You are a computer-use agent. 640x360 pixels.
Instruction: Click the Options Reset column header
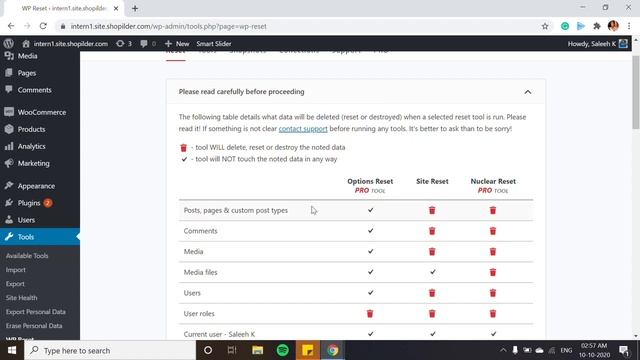(370, 181)
